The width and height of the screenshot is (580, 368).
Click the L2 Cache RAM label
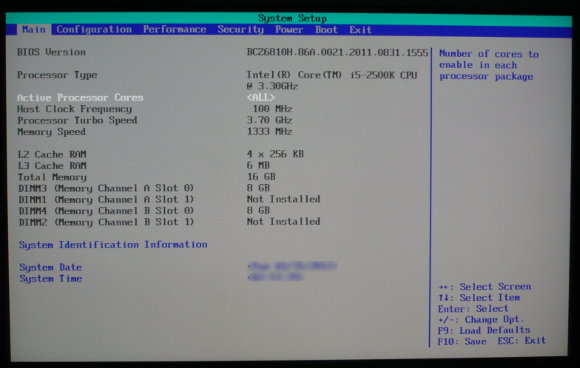coord(52,154)
